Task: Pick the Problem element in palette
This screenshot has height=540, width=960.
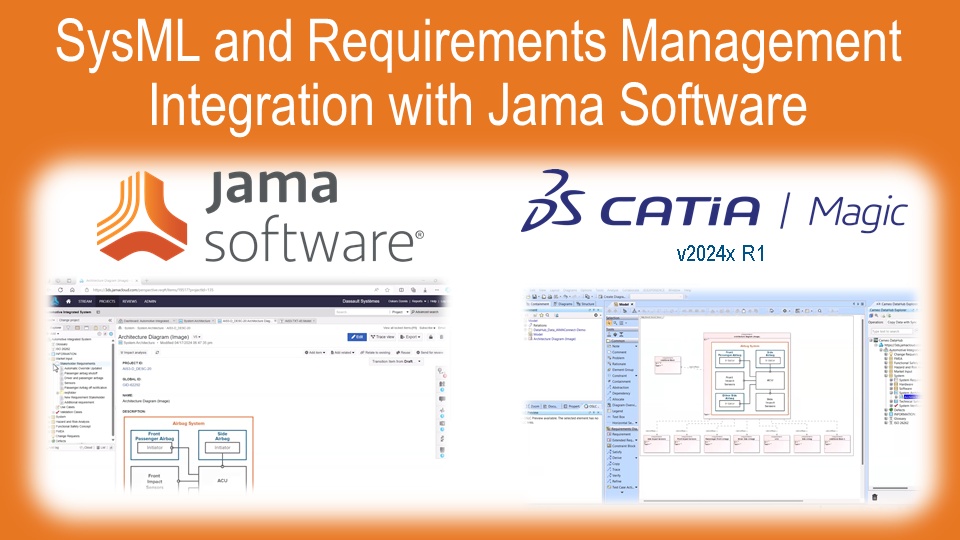Action: pyautogui.click(x=618, y=358)
